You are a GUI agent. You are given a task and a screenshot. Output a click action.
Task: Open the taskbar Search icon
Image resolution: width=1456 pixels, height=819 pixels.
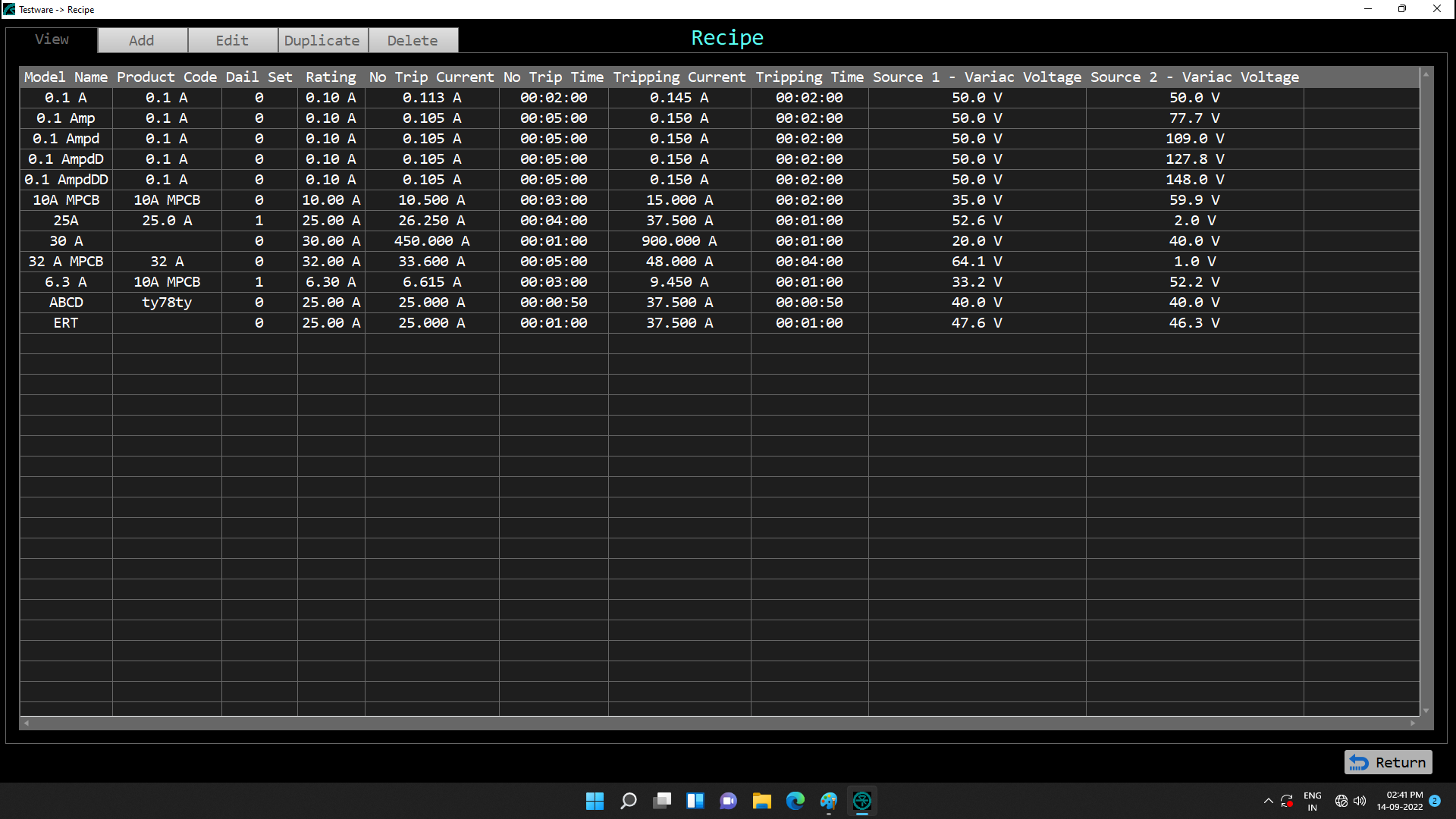[x=629, y=801]
